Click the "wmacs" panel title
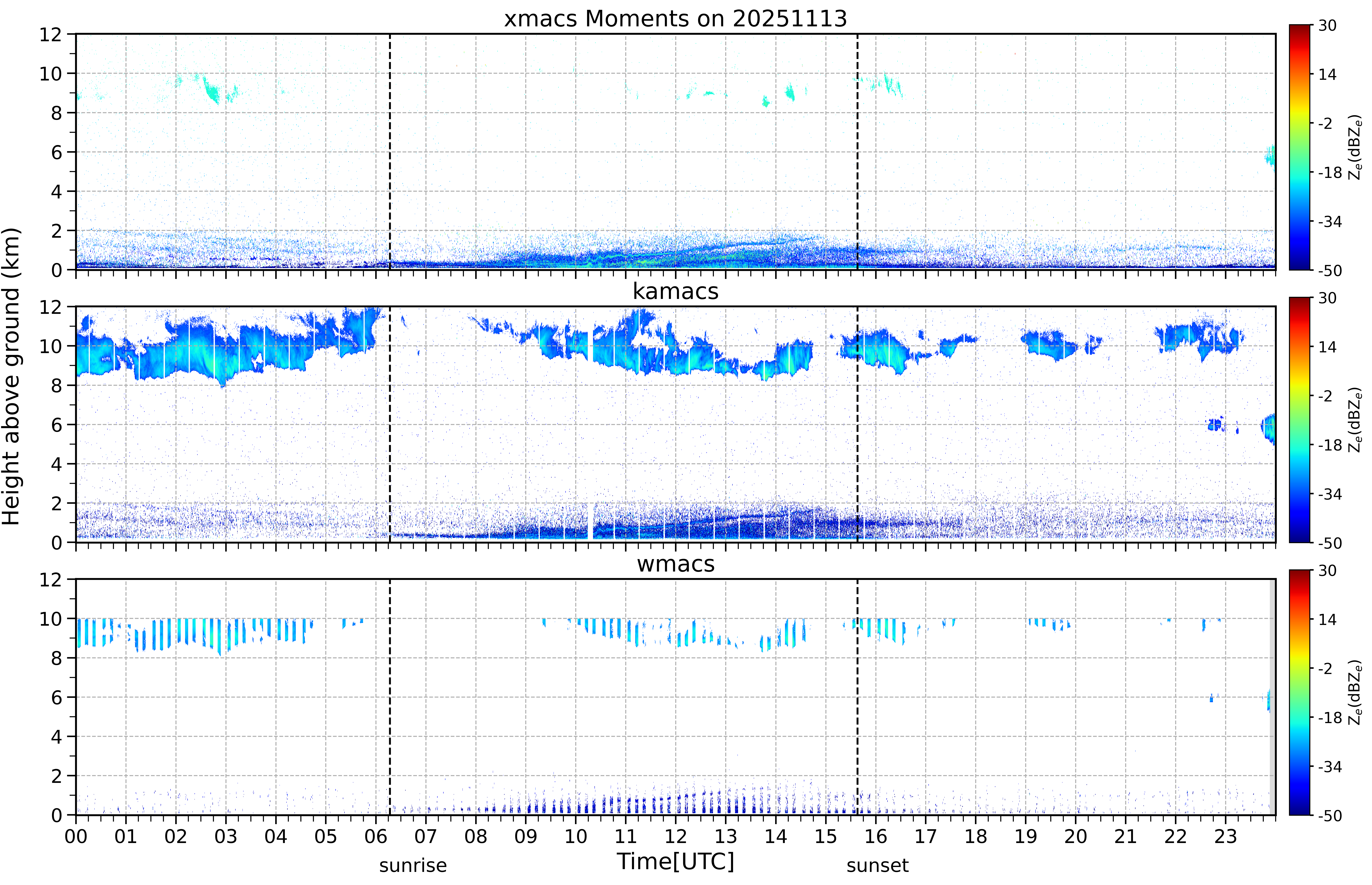Image resolution: width=1372 pixels, height=885 pixels. [675, 564]
